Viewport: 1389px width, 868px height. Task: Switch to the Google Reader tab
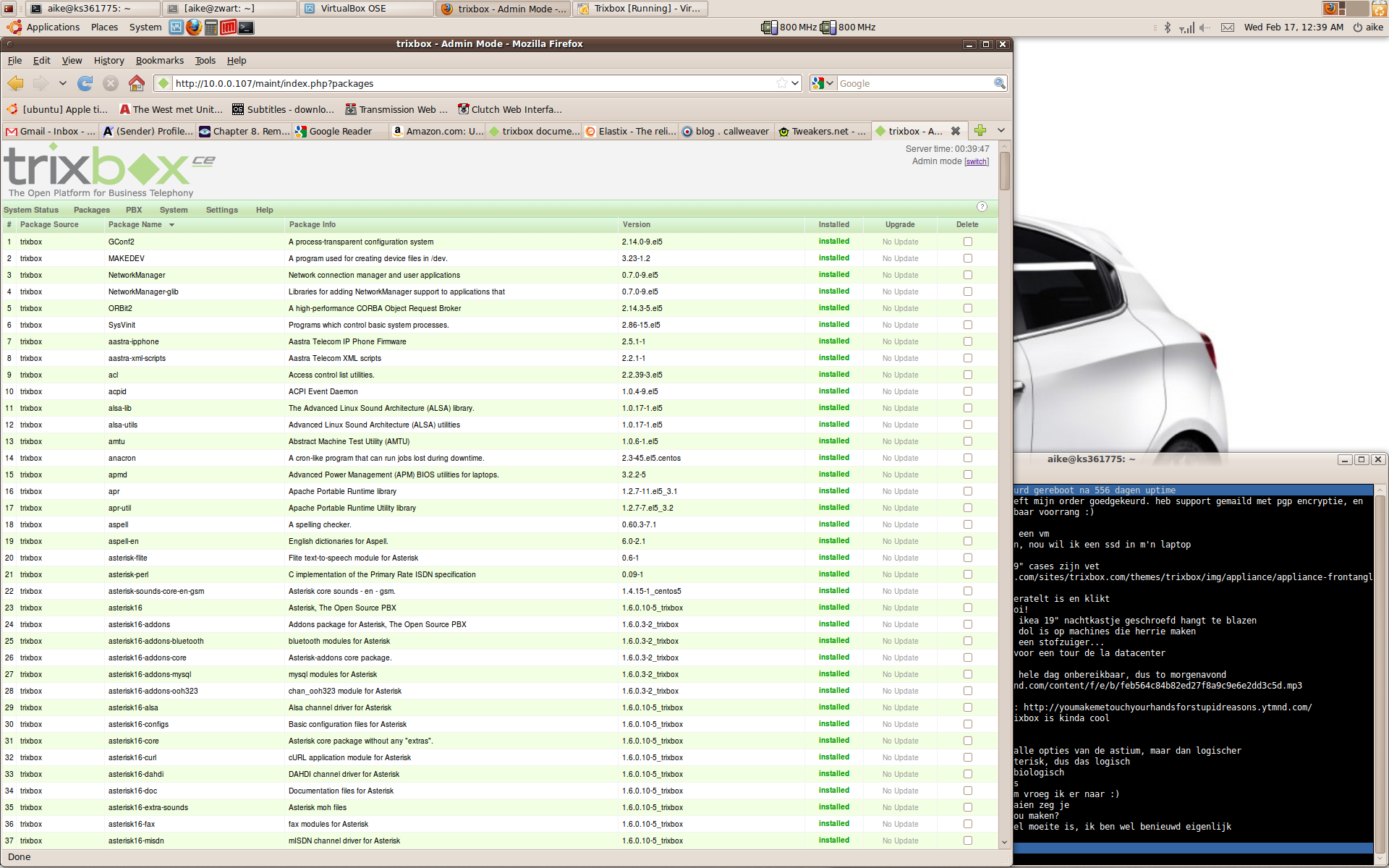tap(341, 131)
